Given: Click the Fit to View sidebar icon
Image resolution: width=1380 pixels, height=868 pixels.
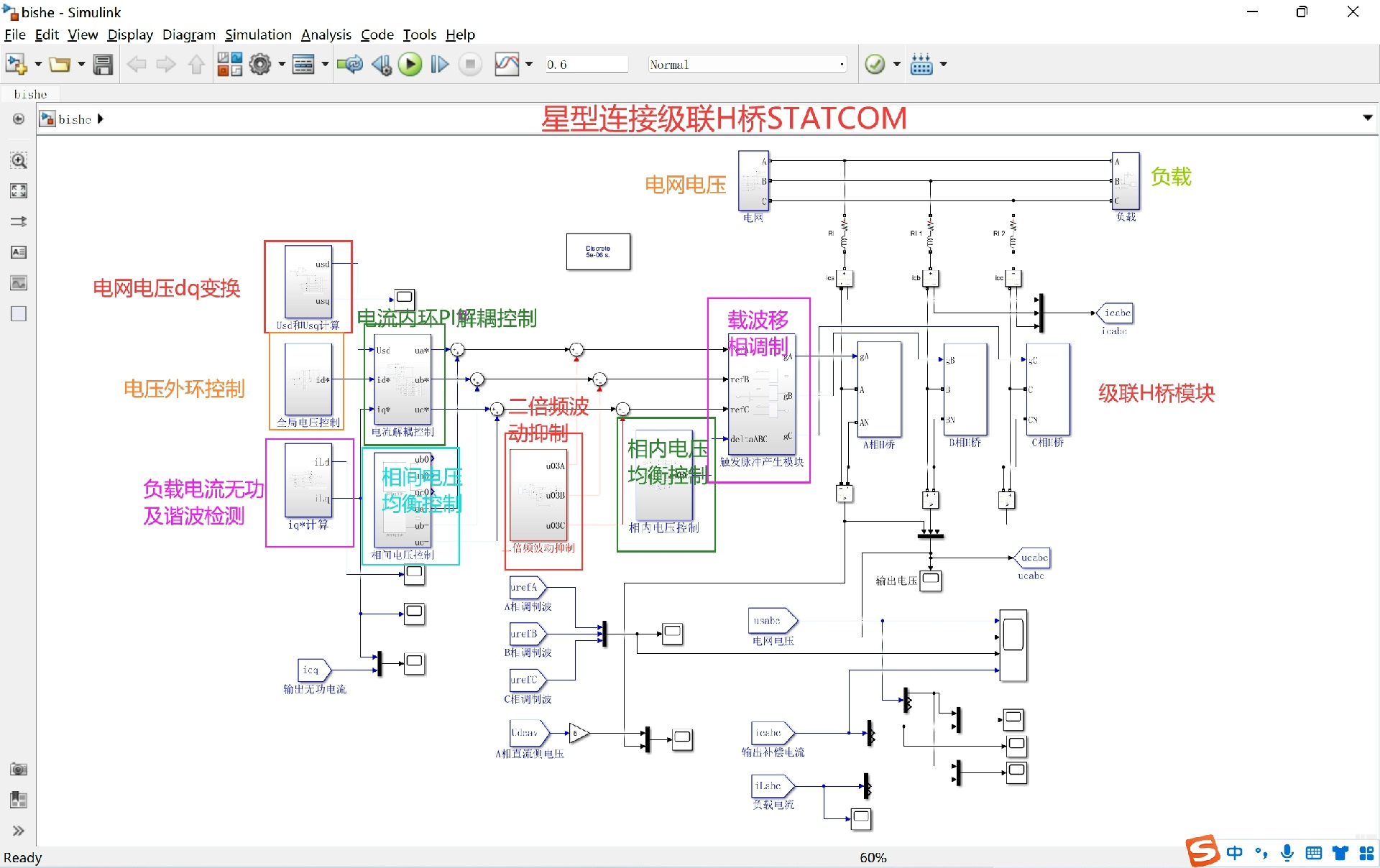Looking at the screenshot, I should 19,190.
